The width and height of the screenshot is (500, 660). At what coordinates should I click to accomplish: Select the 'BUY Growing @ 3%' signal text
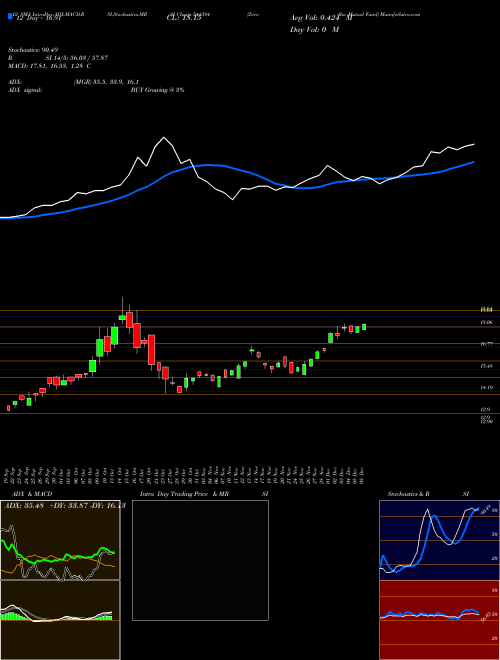(x=157, y=90)
